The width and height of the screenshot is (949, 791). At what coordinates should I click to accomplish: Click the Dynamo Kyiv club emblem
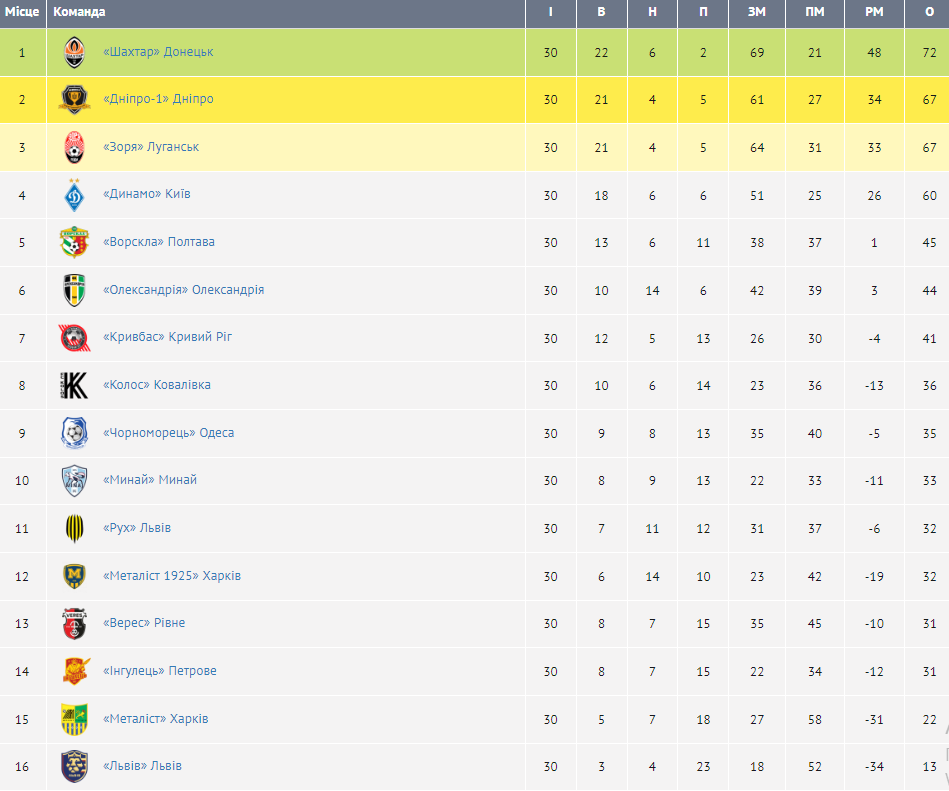75,194
